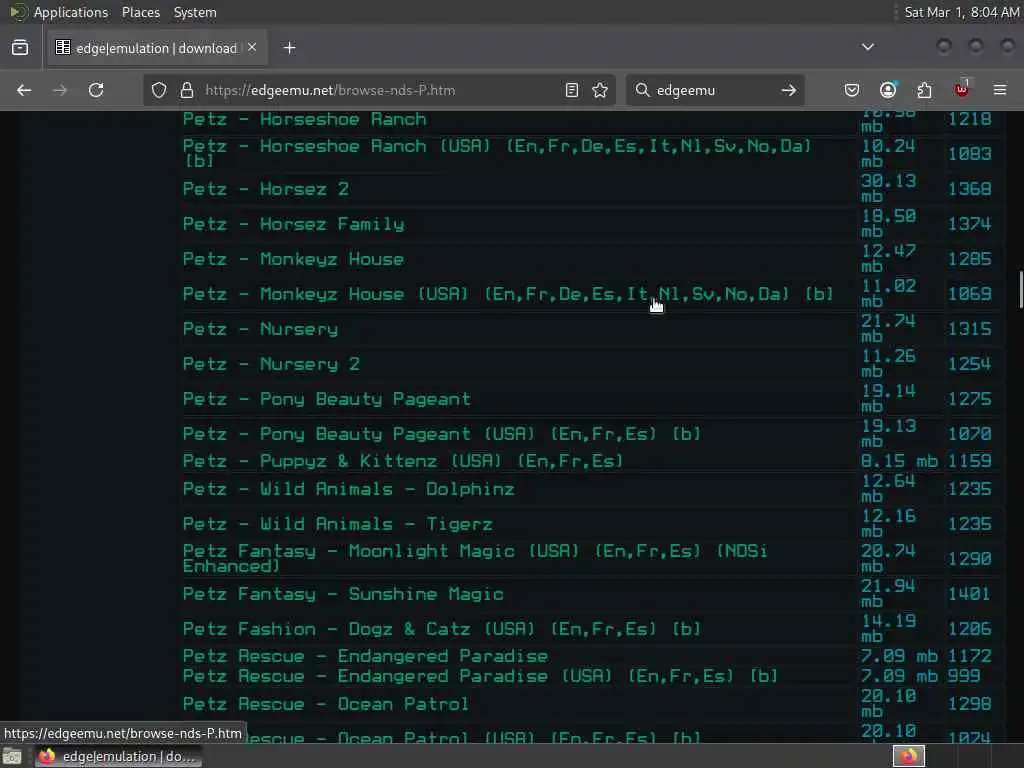The width and height of the screenshot is (1024, 768).
Task: Click the download count 999
Action: point(964,677)
